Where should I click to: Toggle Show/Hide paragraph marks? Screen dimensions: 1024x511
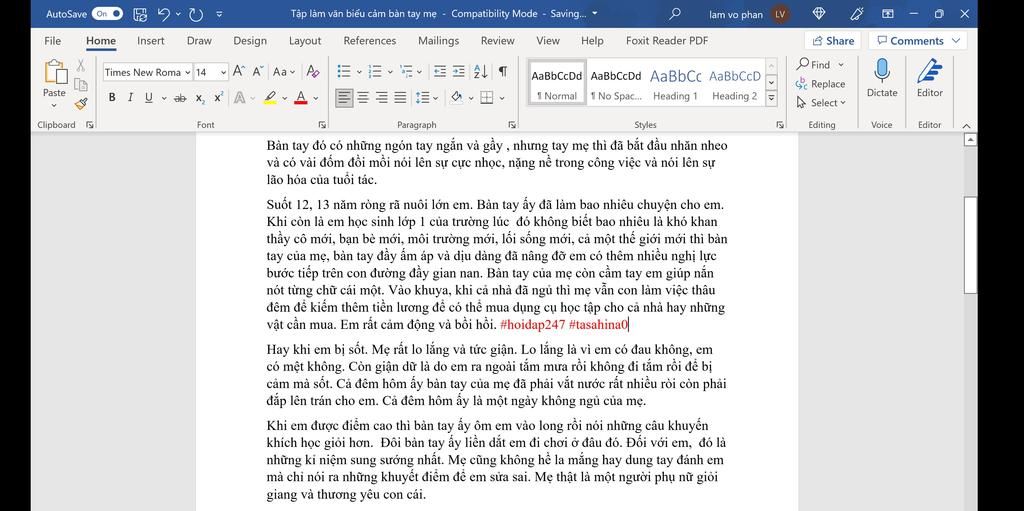point(503,71)
